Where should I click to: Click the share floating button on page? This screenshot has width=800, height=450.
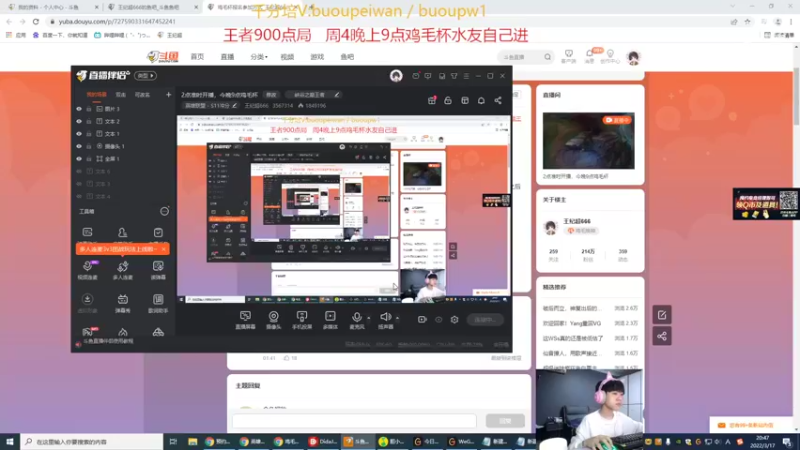[x=662, y=336]
